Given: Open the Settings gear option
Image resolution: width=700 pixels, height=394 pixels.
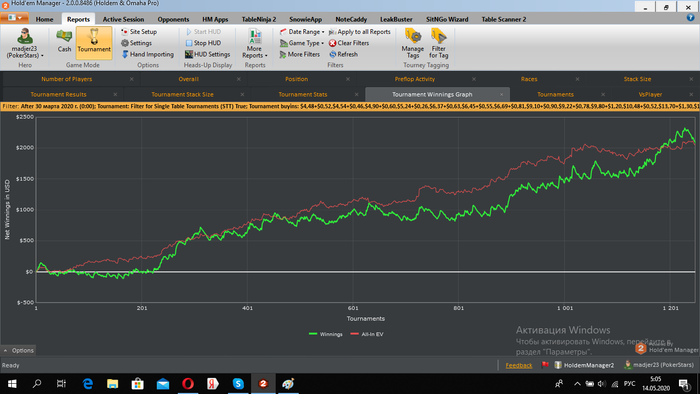Looking at the screenshot, I should (x=137, y=43).
